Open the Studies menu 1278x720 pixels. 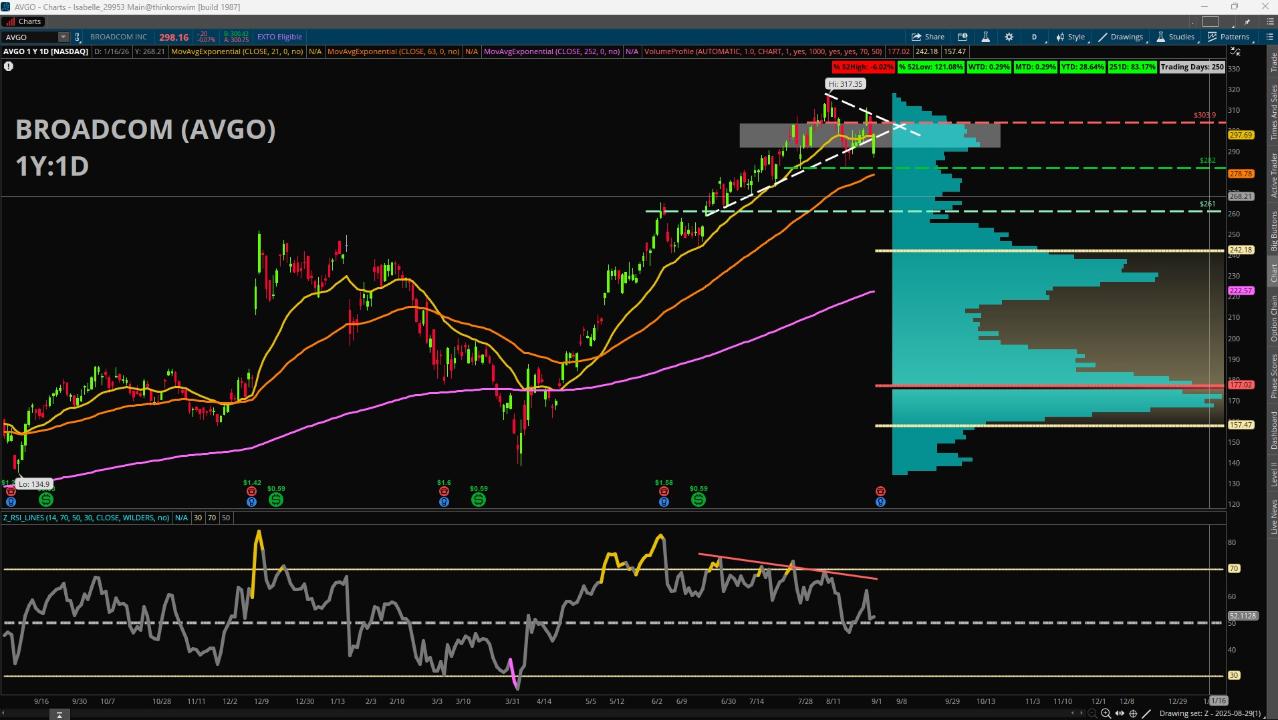[x=1175, y=37]
